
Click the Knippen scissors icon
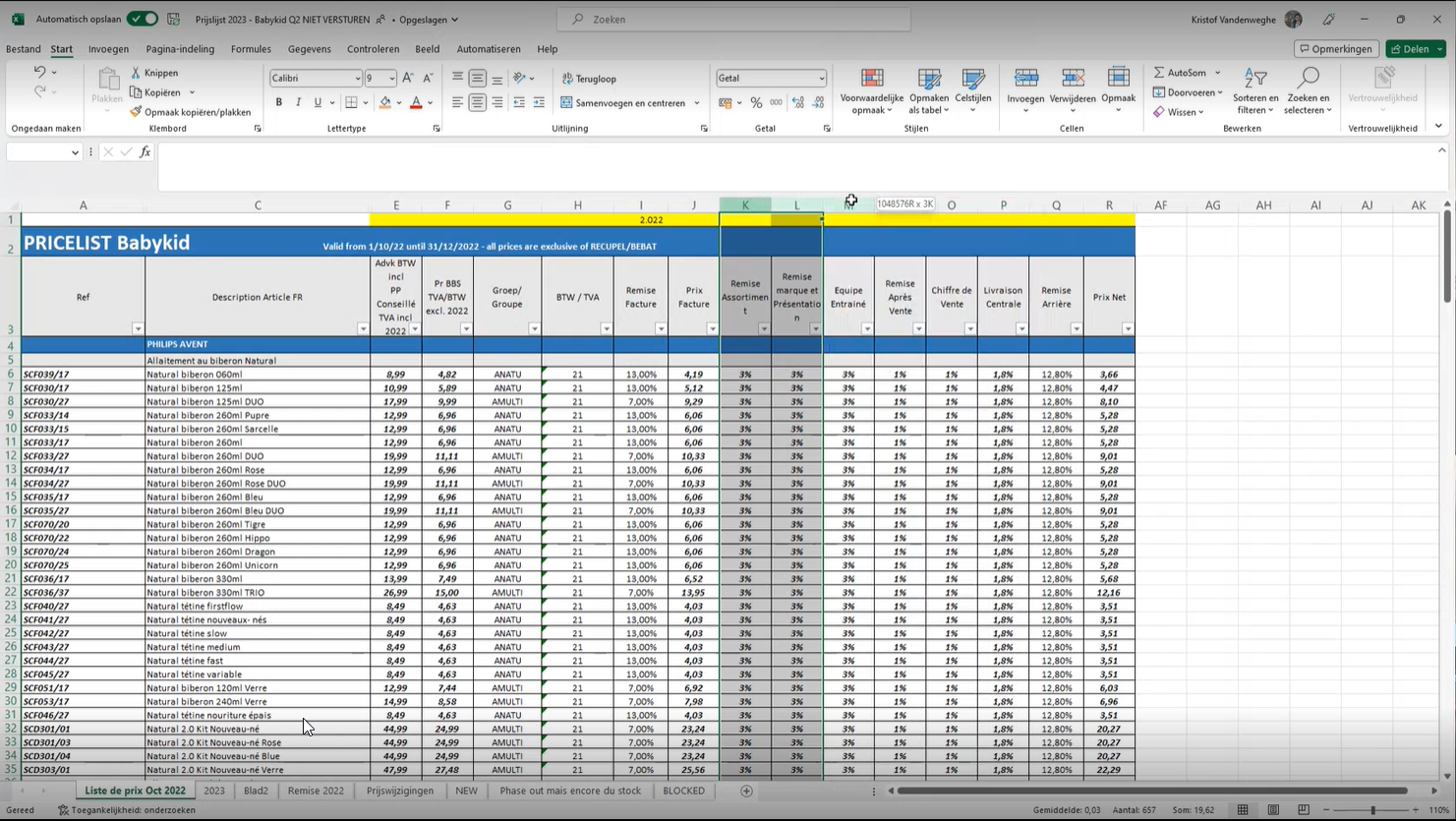pyautogui.click(x=136, y=73)
